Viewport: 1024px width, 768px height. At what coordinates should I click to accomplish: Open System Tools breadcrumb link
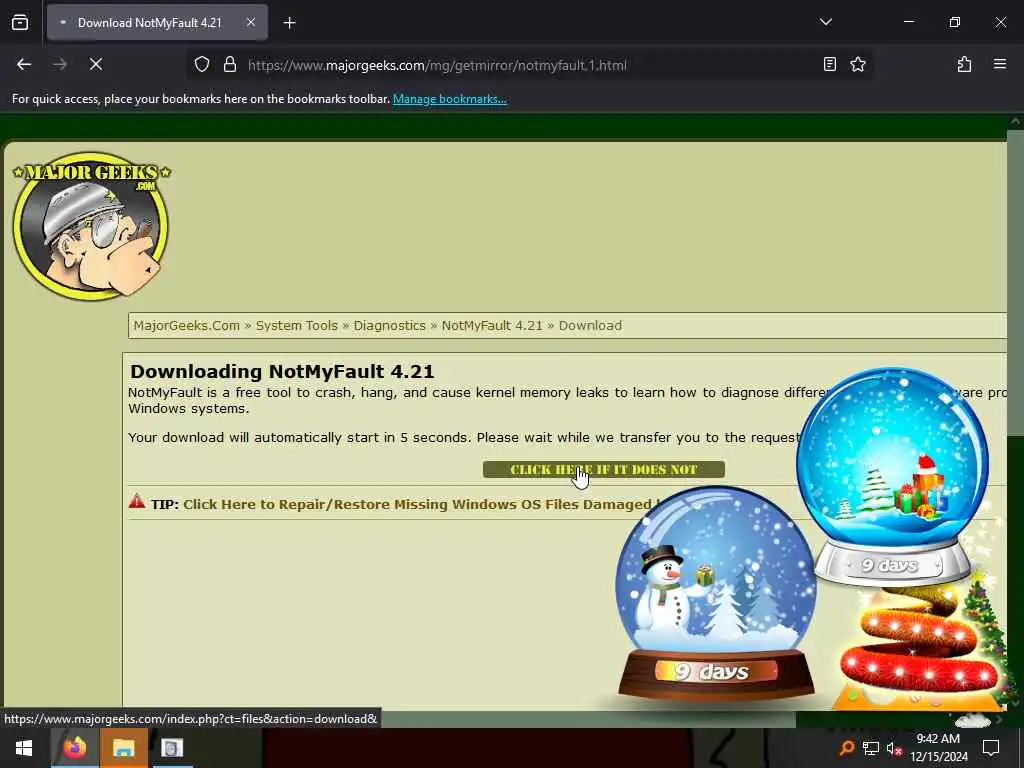tap(296, 325)
